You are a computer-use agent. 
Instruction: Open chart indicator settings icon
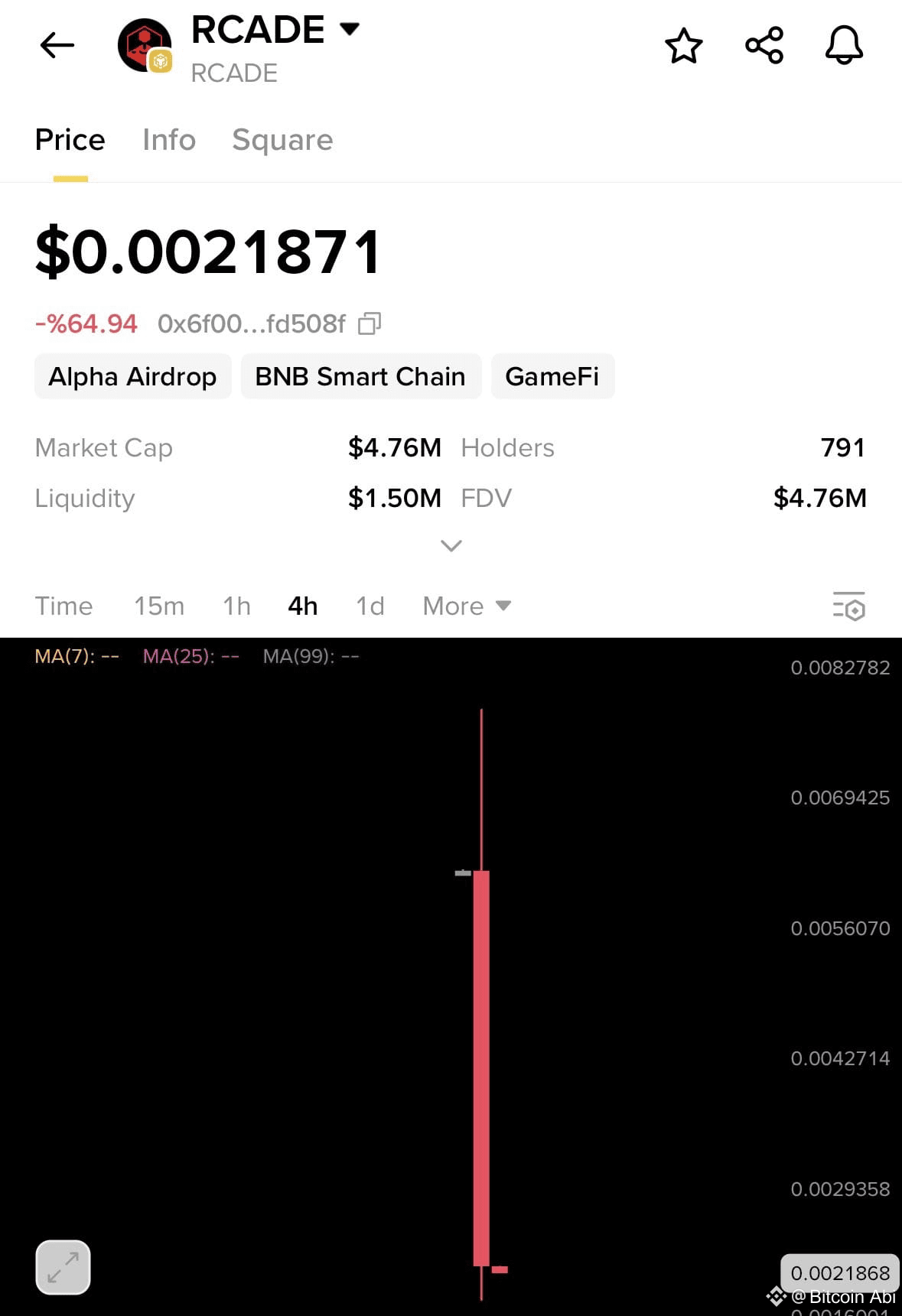[849, 606]
